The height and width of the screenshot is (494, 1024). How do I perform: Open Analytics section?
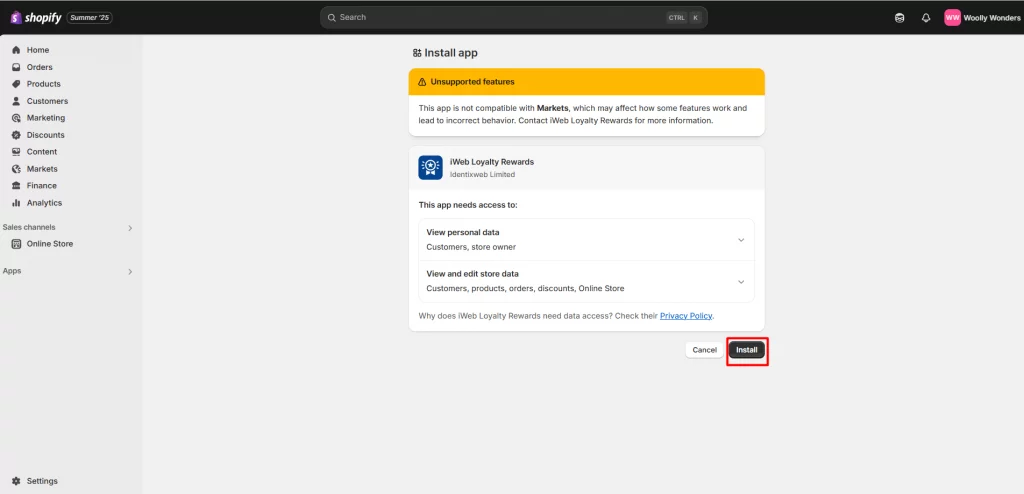(x=44, y=203)
